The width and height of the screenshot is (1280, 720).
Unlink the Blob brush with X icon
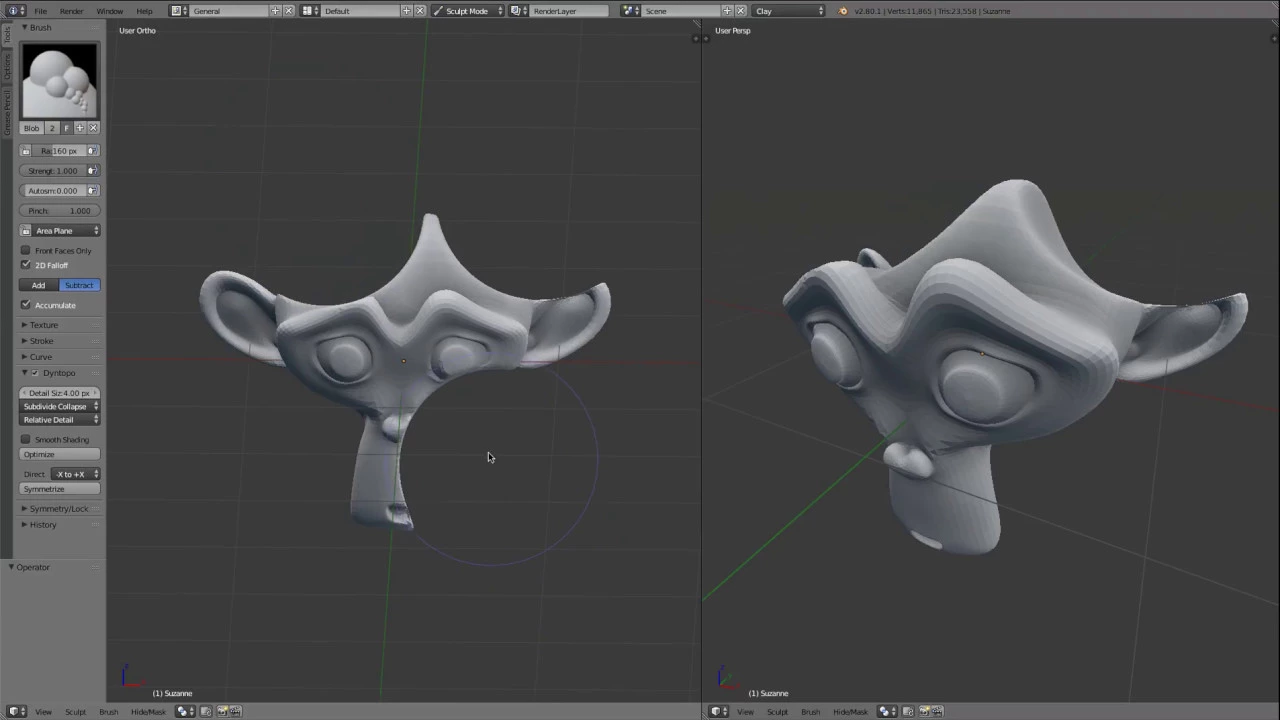coord(93,128)
